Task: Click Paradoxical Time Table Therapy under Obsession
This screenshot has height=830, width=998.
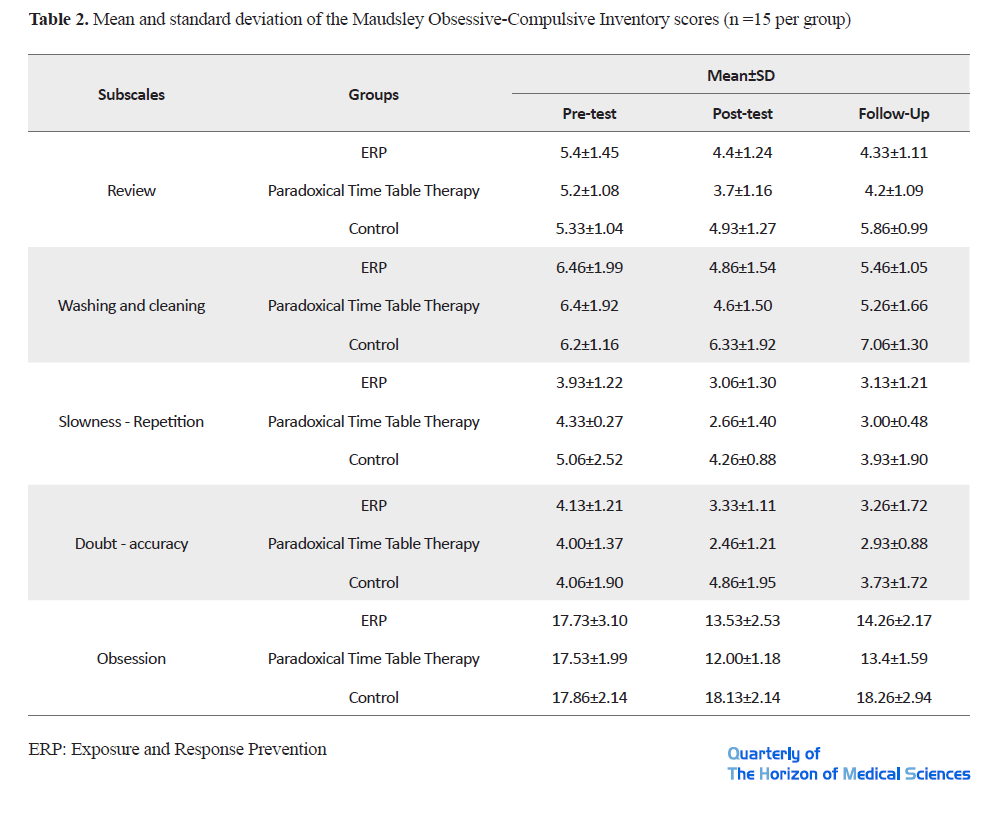Action: coord(374,659)
